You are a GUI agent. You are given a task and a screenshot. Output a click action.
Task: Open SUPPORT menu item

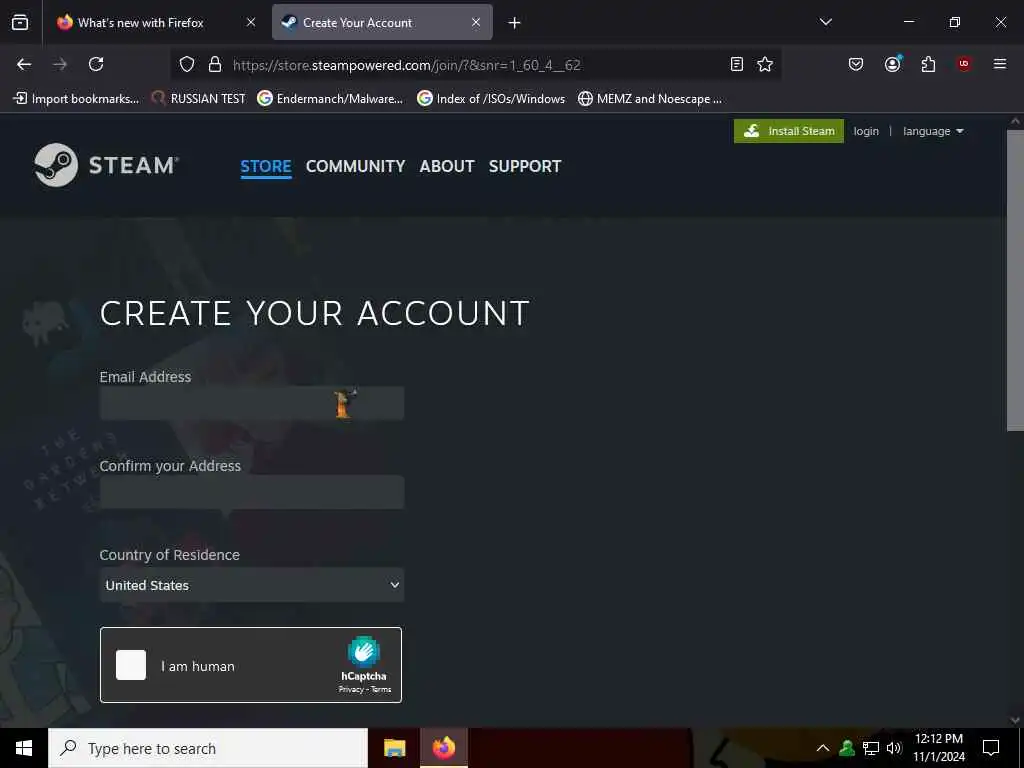(525, 167)
